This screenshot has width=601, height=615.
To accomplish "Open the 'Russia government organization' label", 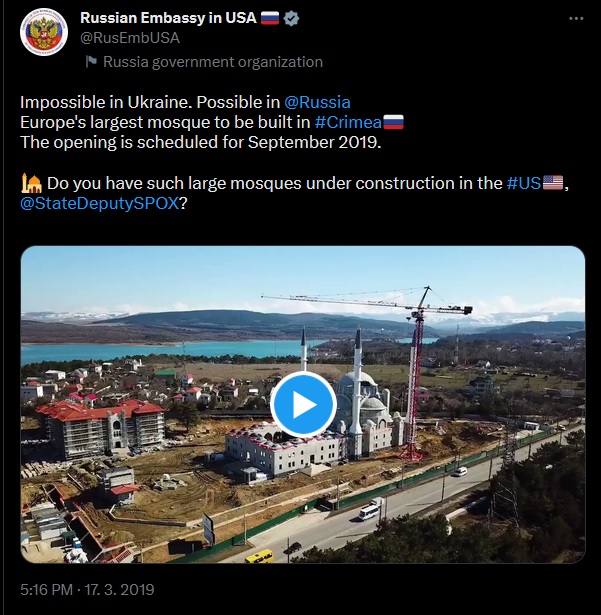I will pyautogui.click(x=213, y=62).
